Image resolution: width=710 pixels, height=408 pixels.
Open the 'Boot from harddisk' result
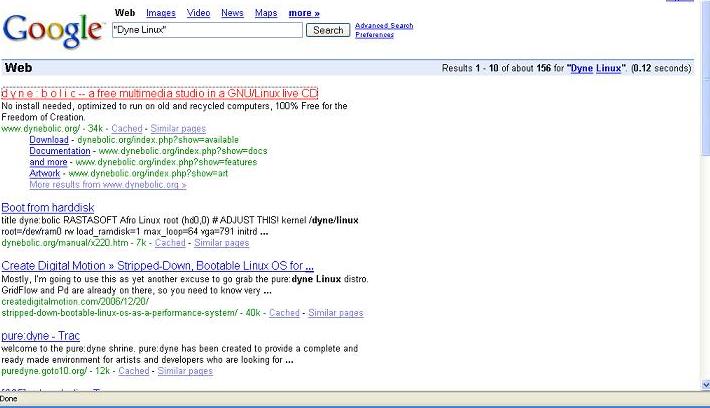point(48,207)
